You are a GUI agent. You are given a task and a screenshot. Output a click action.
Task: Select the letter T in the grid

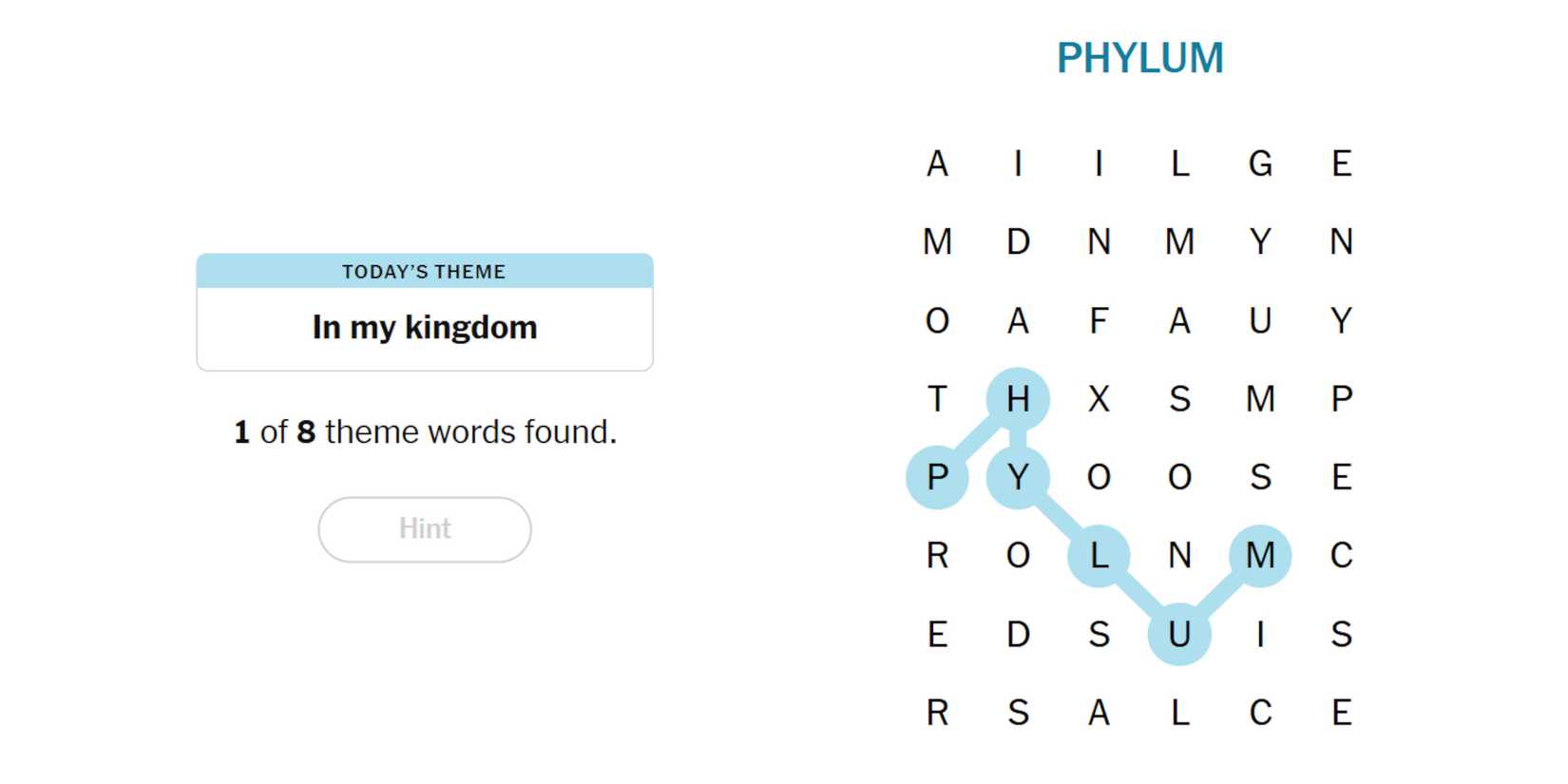[x=937, y=399]
